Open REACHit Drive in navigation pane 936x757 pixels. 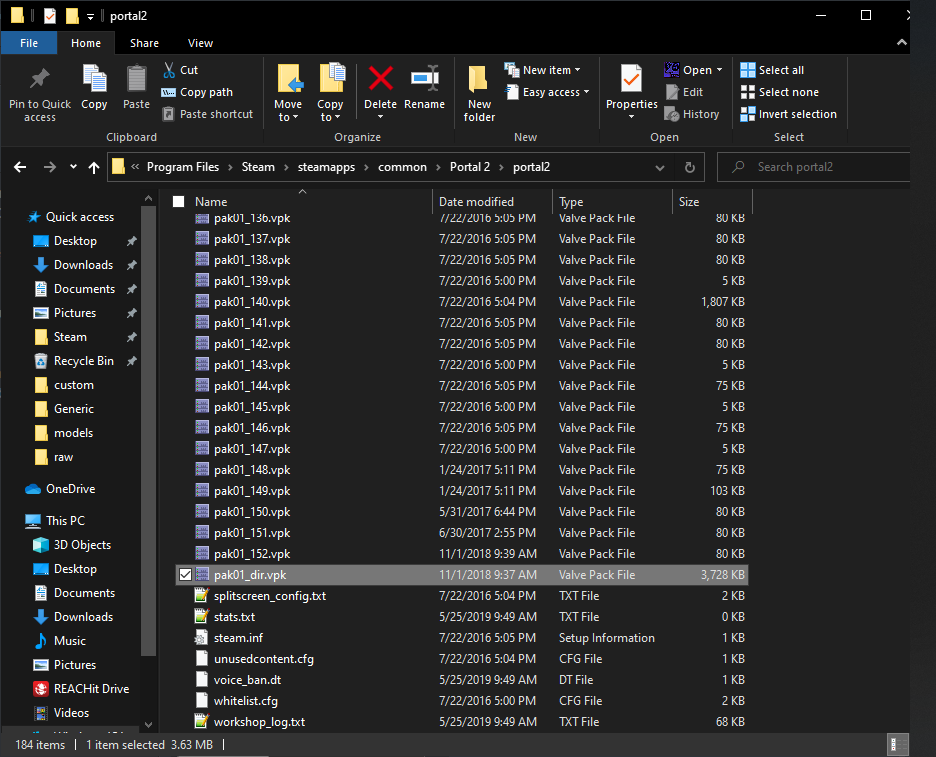pos(81,689)
